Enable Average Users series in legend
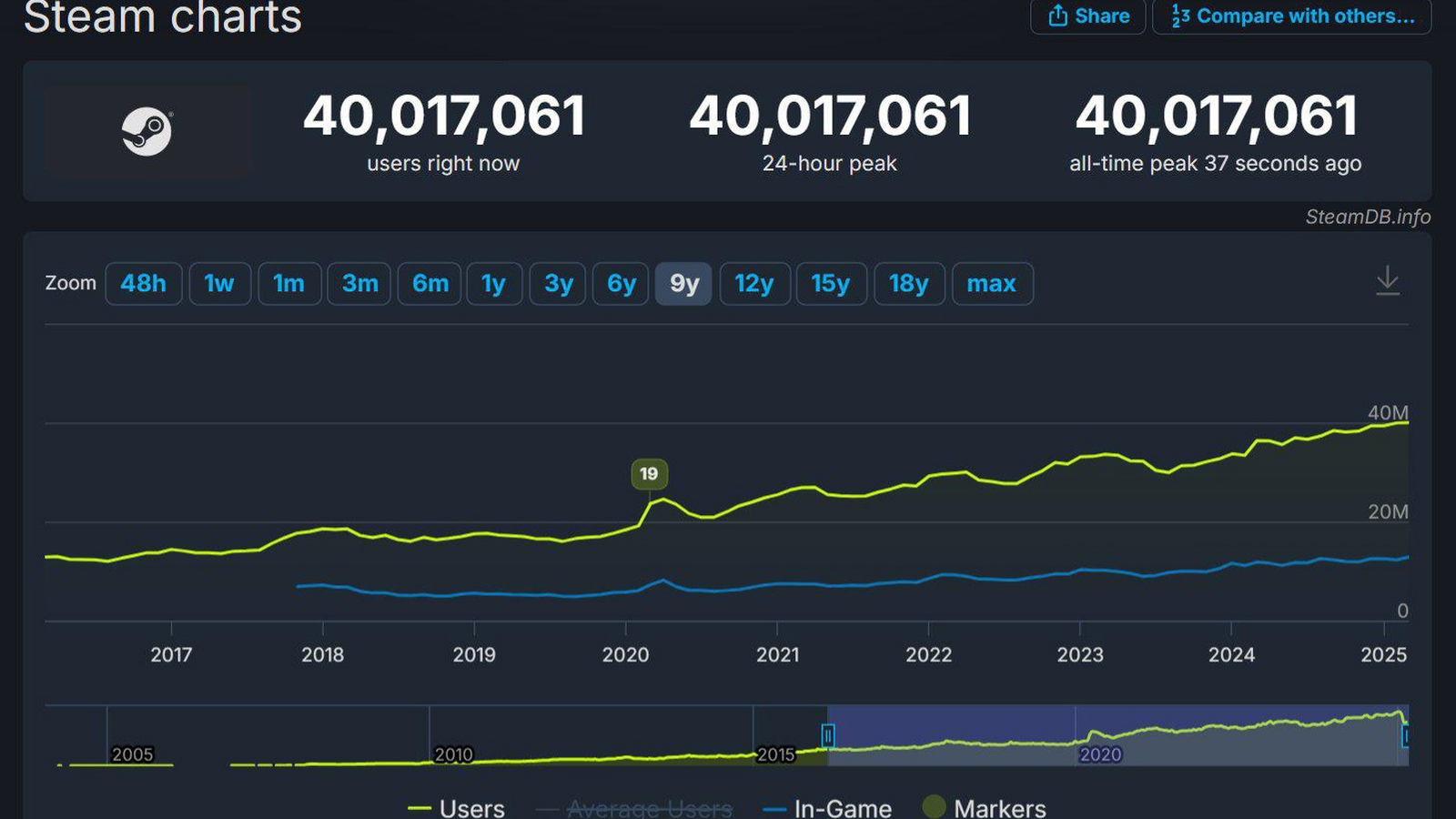Image resolution: width=1456 pixels, height=819 pixels. tap(634, 808)
